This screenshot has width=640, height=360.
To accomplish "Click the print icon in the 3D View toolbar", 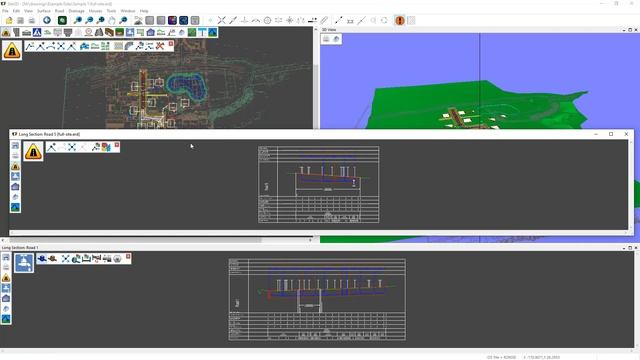I will tap(326, 39).
